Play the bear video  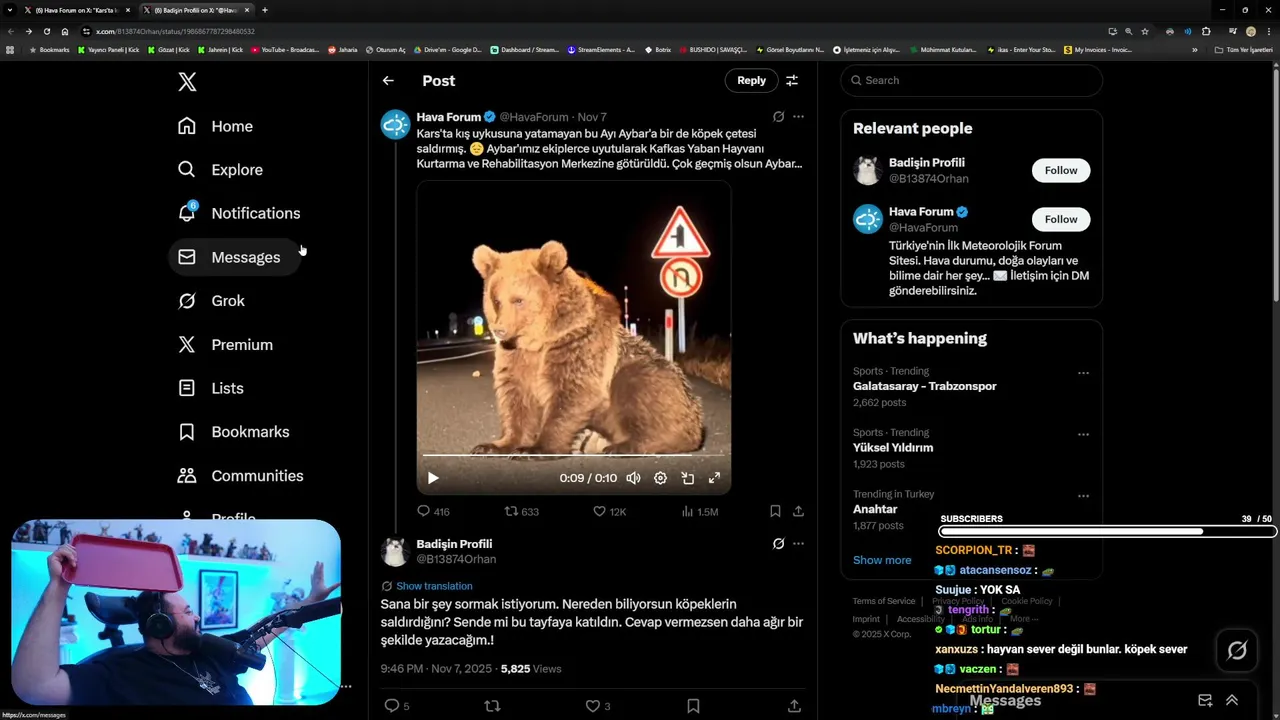pyautogui.click(x=433, y=478)
